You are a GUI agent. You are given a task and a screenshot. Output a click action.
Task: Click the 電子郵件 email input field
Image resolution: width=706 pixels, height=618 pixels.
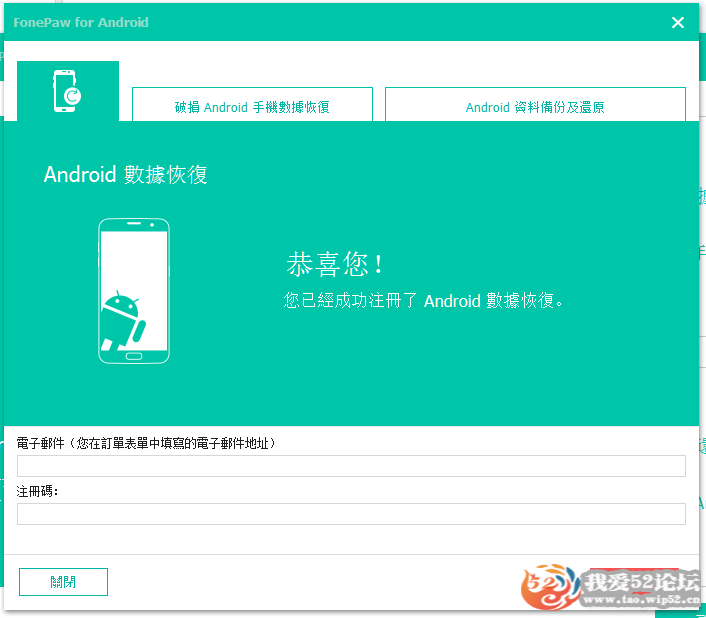click(x=351, y=466)
